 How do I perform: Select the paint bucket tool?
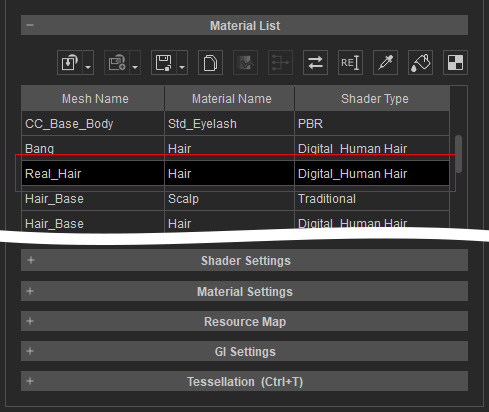[x=420, y=63]
